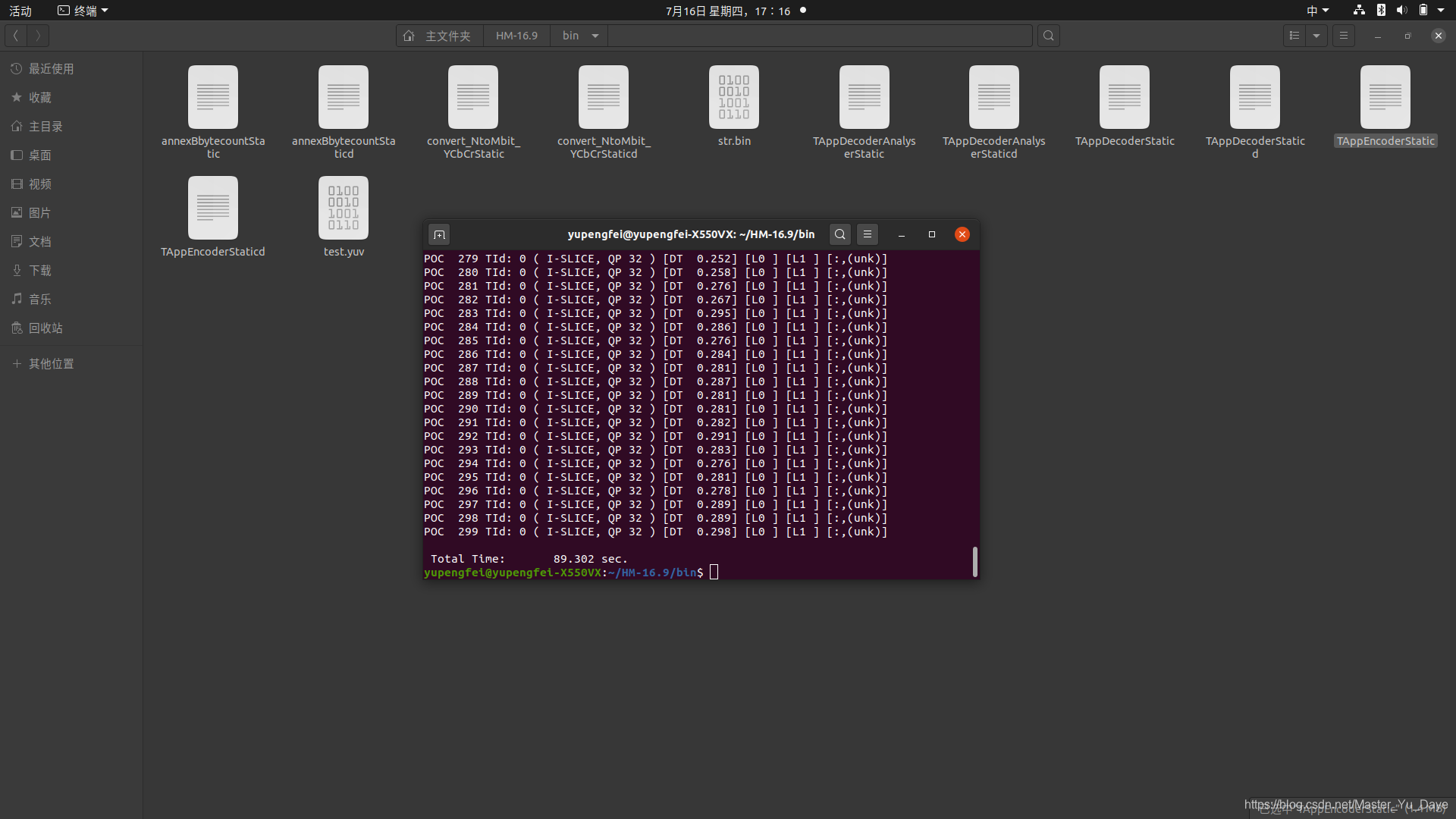Viewport: 1456px width, 819px height.
Task: Navigate to HM-16.9 in path bar
Action: pyautogui.click(x=516, y=36)
